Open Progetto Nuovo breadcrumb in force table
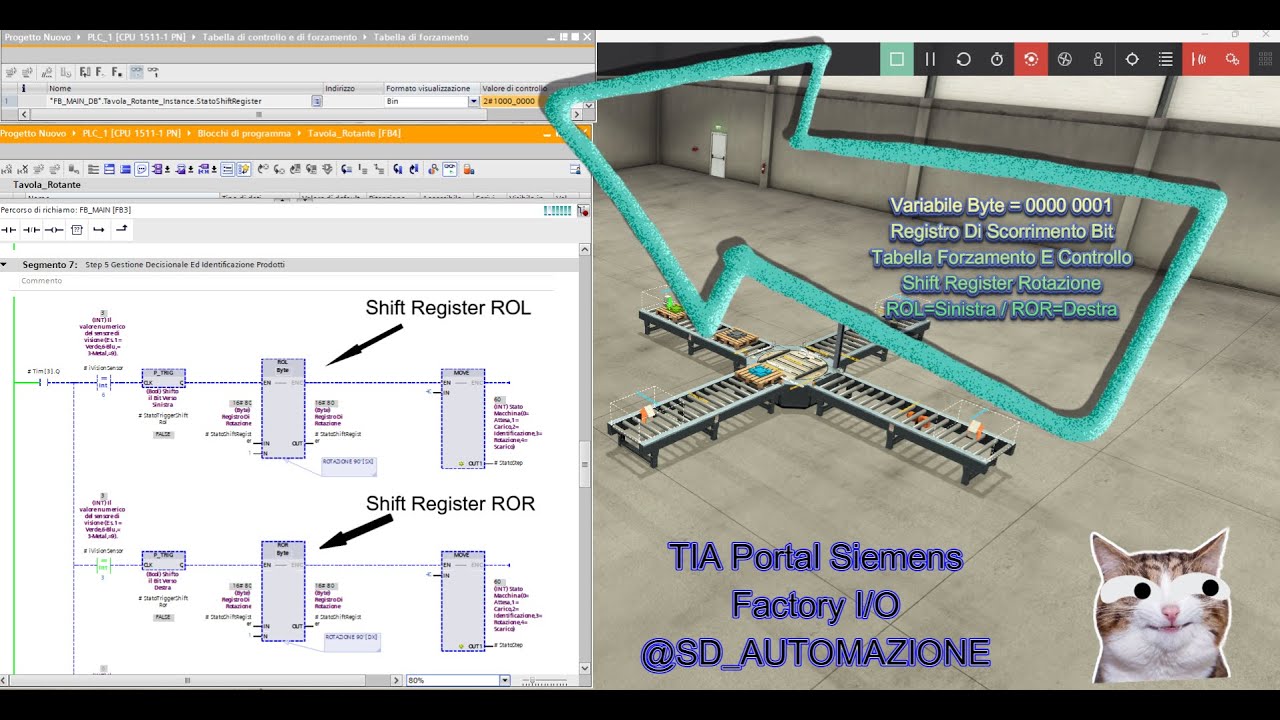1280x720 pixels. coord(37,37)
